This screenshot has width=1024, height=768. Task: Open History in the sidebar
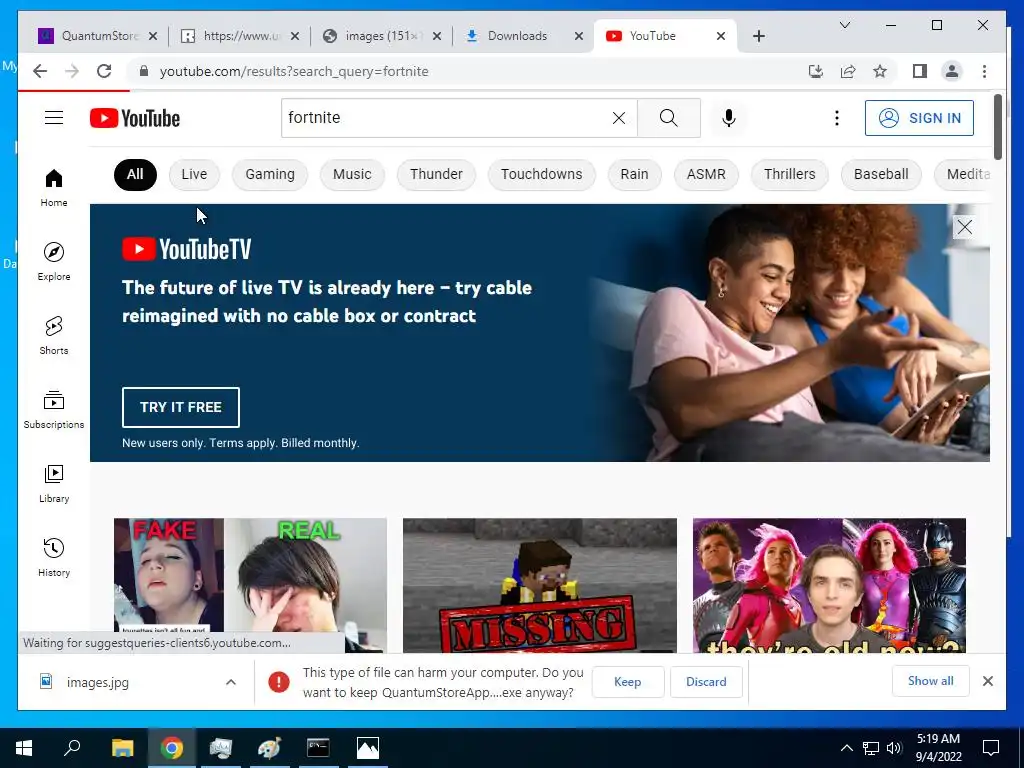(x=54, y=557)
